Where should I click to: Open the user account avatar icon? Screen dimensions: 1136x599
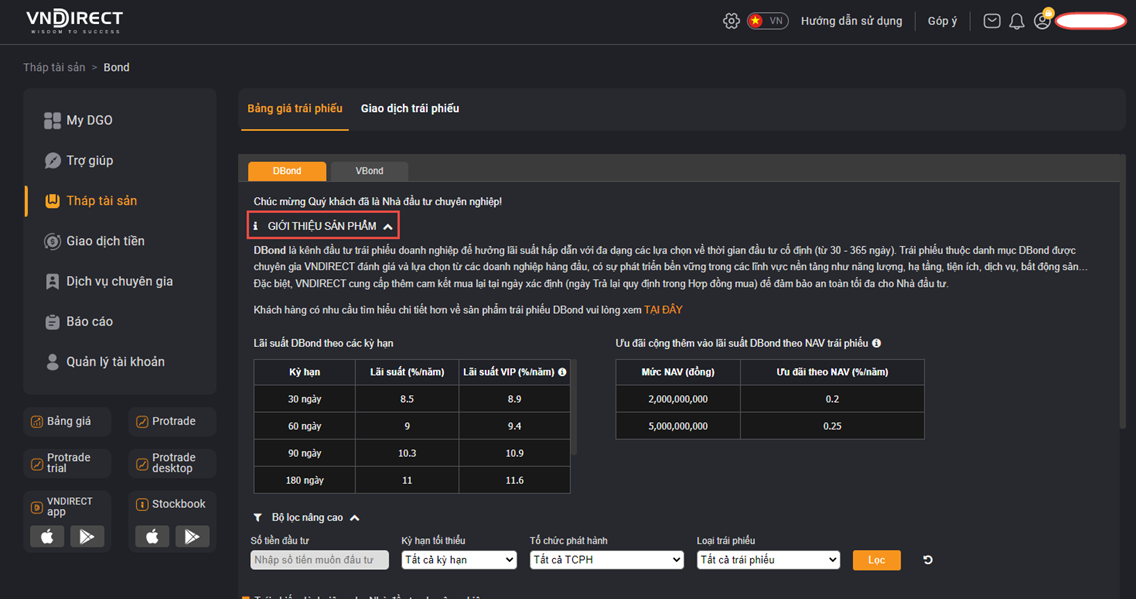click(1042, 21)
